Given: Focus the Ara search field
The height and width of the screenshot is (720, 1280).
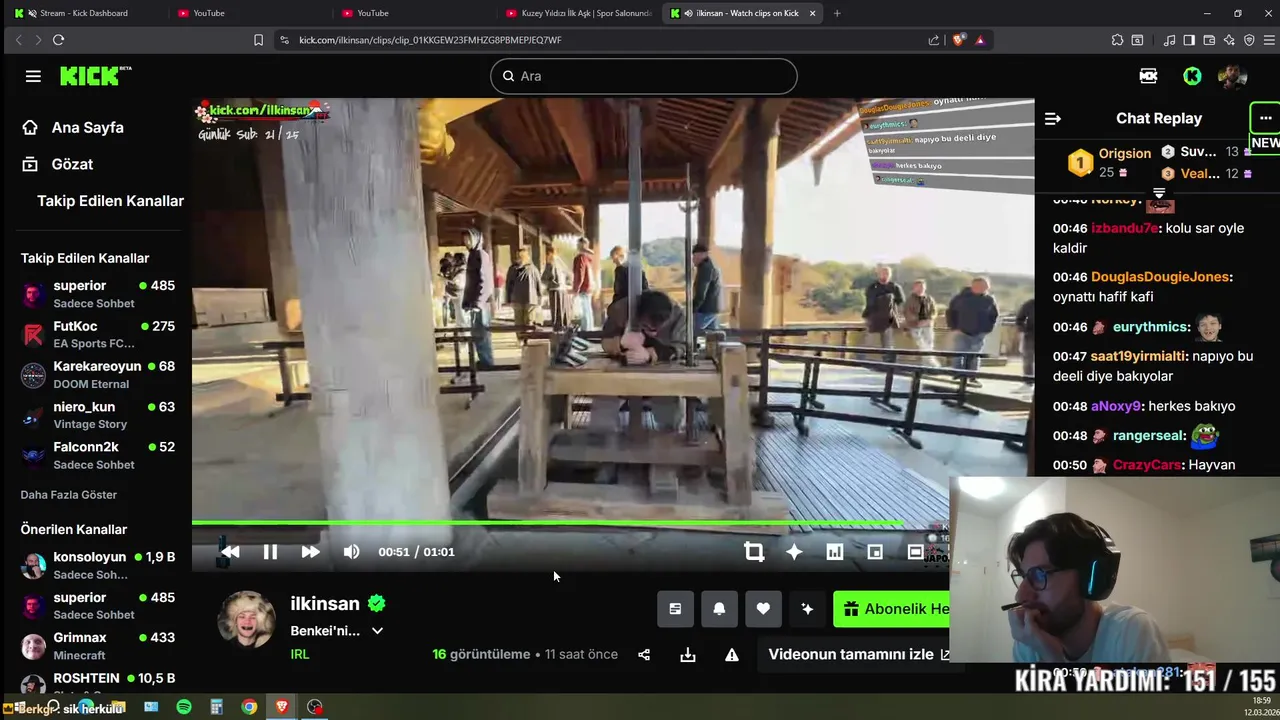Looking at the screenshot, I should (x=644, y=76).
